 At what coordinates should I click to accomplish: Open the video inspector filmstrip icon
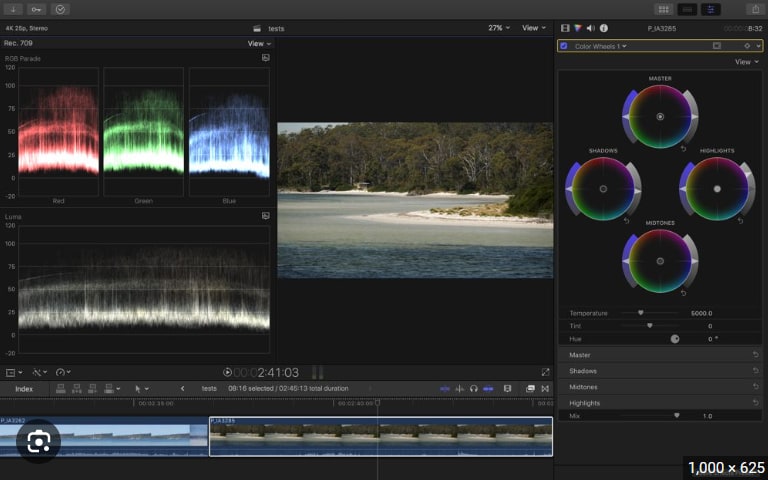coord(565,28)
